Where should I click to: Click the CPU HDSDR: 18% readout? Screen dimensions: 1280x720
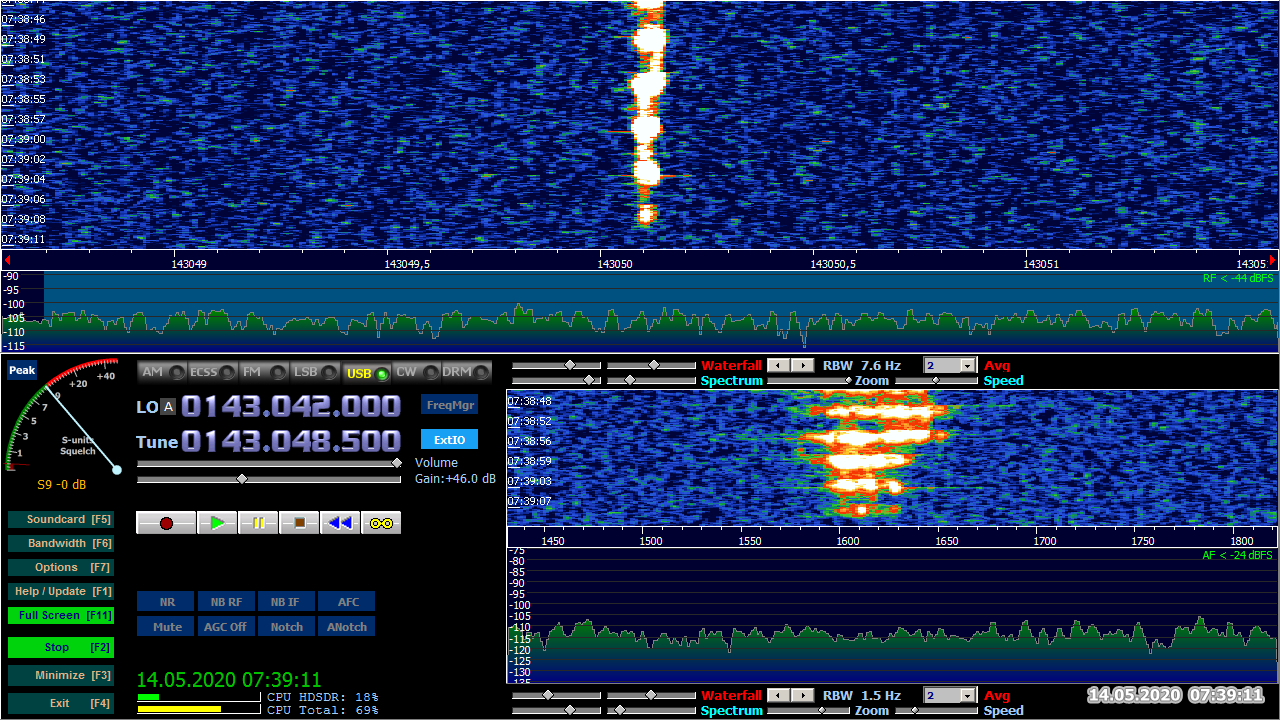[323, 697]
